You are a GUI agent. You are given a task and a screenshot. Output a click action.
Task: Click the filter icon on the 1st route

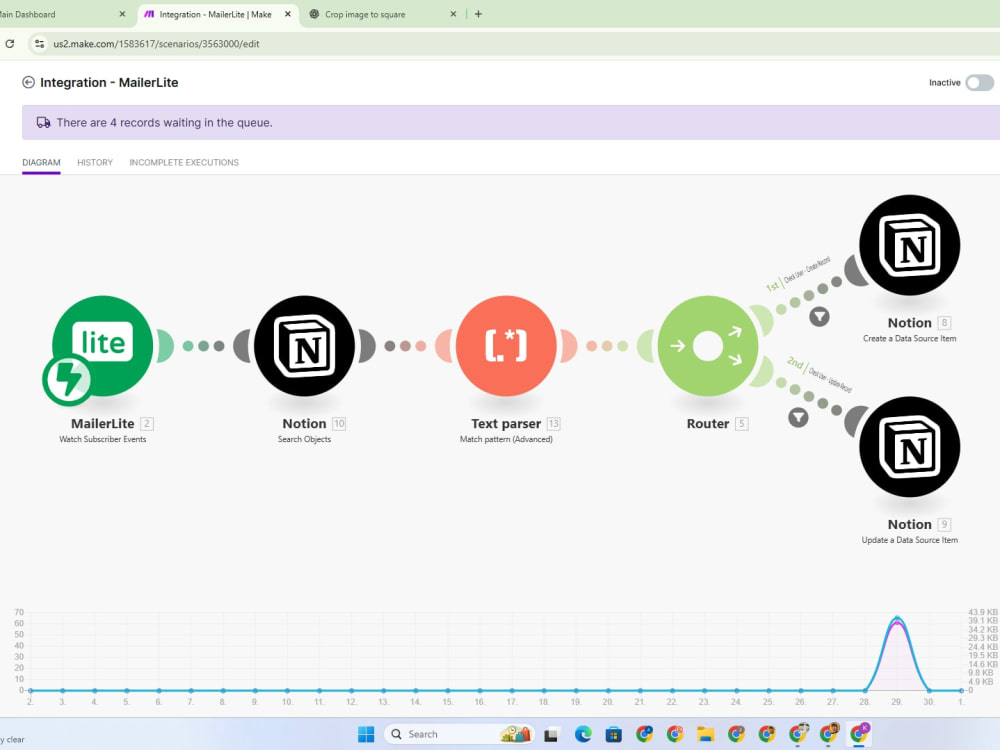[820, 316]
